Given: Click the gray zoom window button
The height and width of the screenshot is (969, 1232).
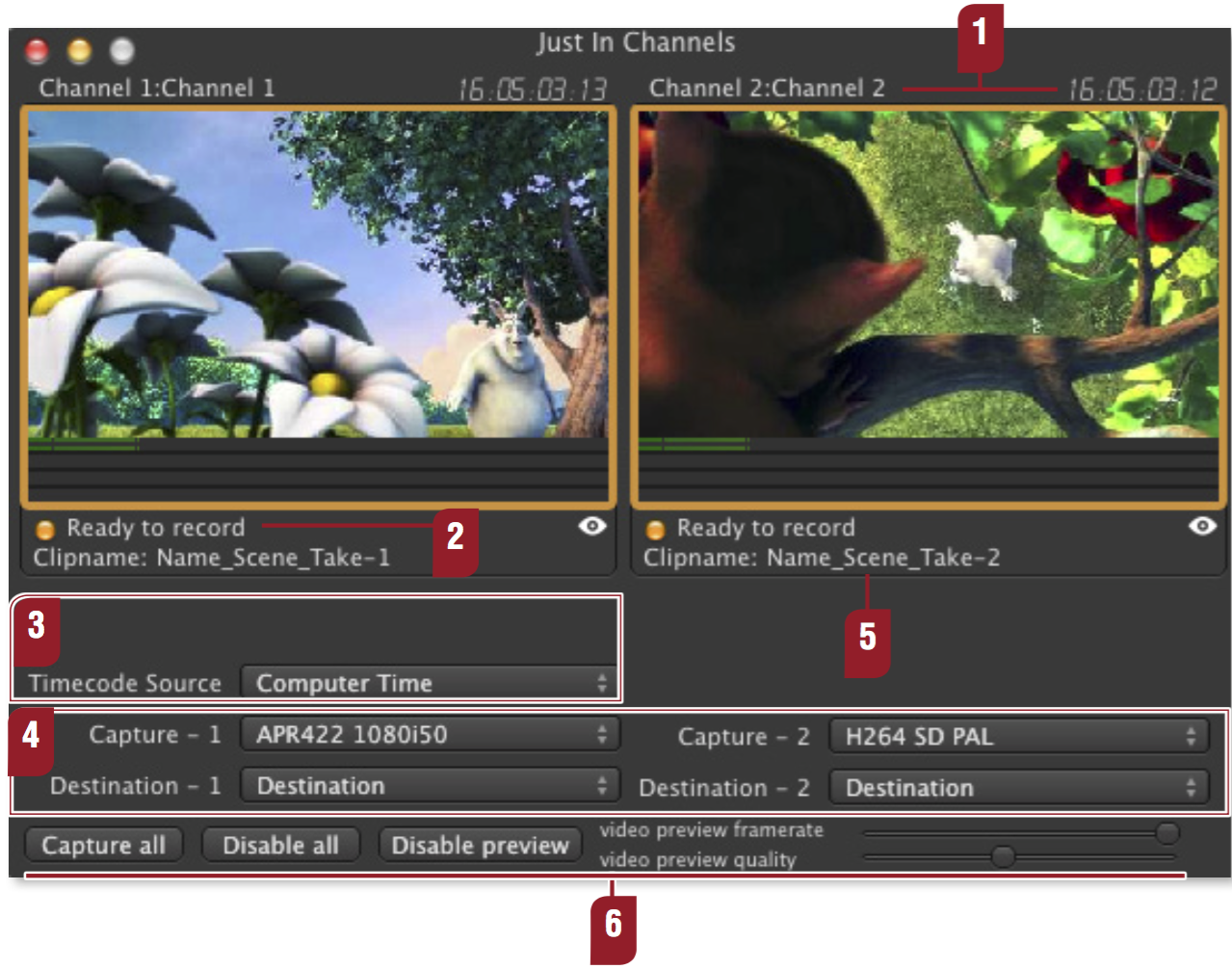Looking at the screenshot, I should pyautogui.click(x=122, y=50).
